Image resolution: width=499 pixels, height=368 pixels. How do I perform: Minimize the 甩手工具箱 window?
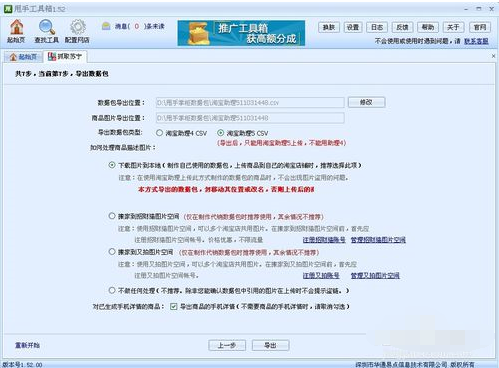(466, 9)
